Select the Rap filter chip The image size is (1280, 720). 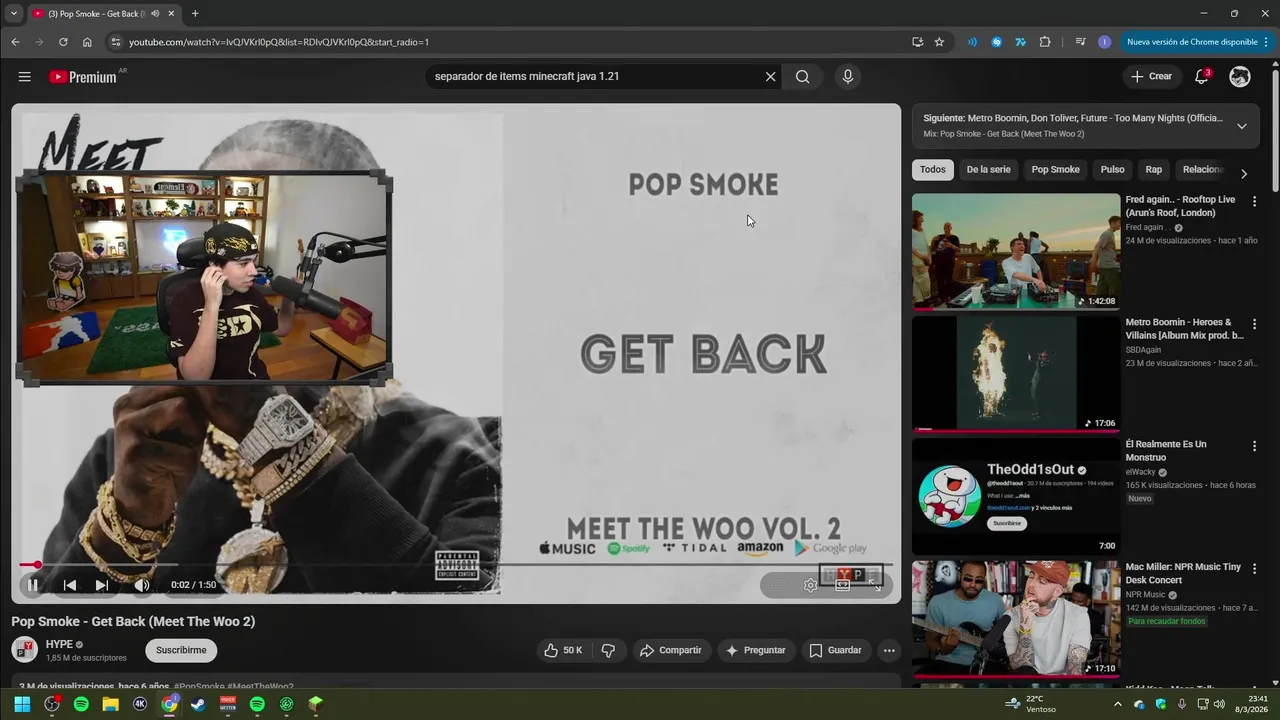pyautogui.click(x=1153, y=170)
